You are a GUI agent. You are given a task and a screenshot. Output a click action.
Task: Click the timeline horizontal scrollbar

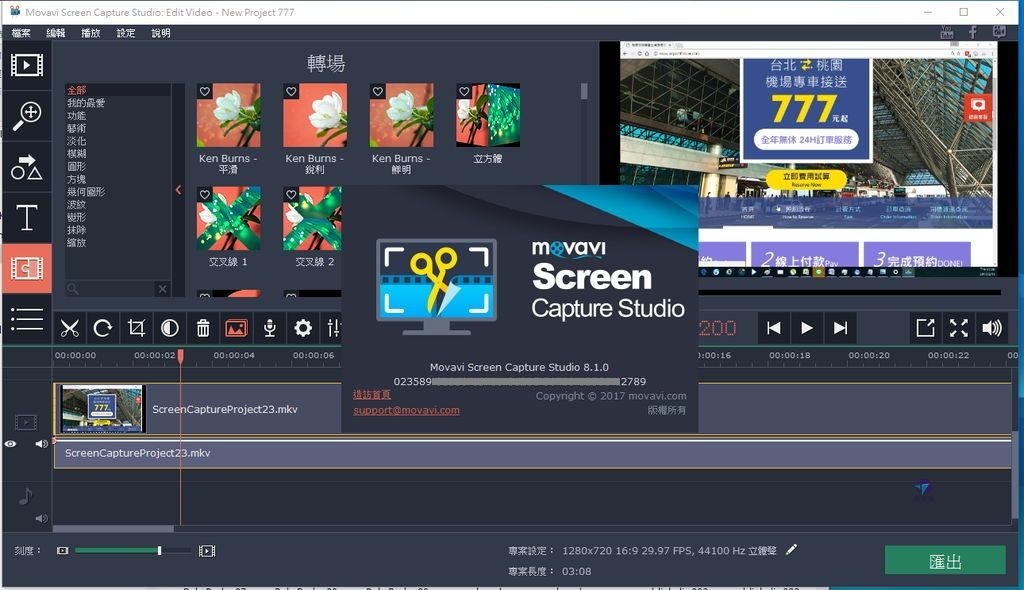click(113, 529)
